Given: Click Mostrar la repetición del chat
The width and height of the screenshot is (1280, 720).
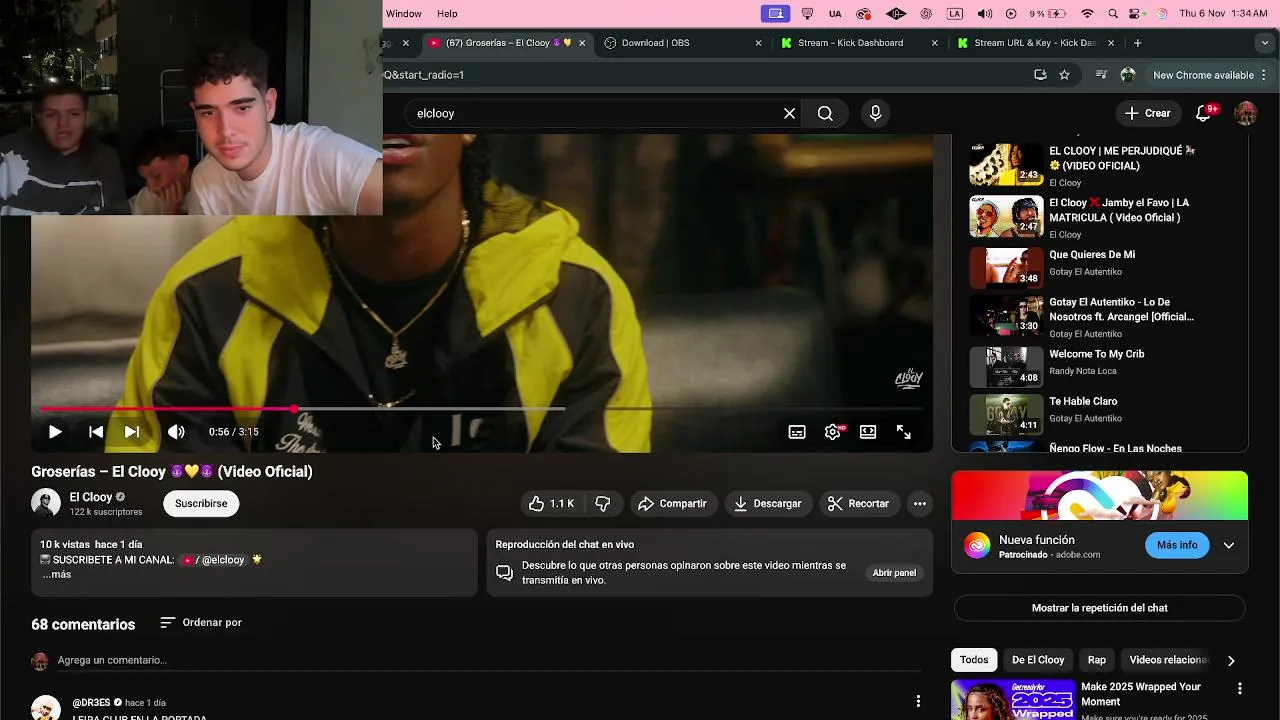Looking at the screenshot, I should click(x=1099, y=608).
